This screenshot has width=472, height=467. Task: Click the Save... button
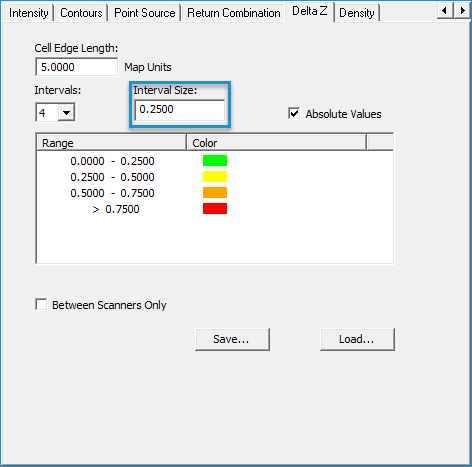[x=232, y=339]
